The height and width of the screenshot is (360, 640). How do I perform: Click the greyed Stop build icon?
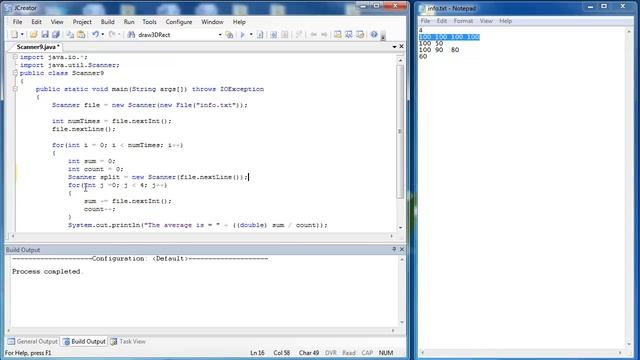285,35
